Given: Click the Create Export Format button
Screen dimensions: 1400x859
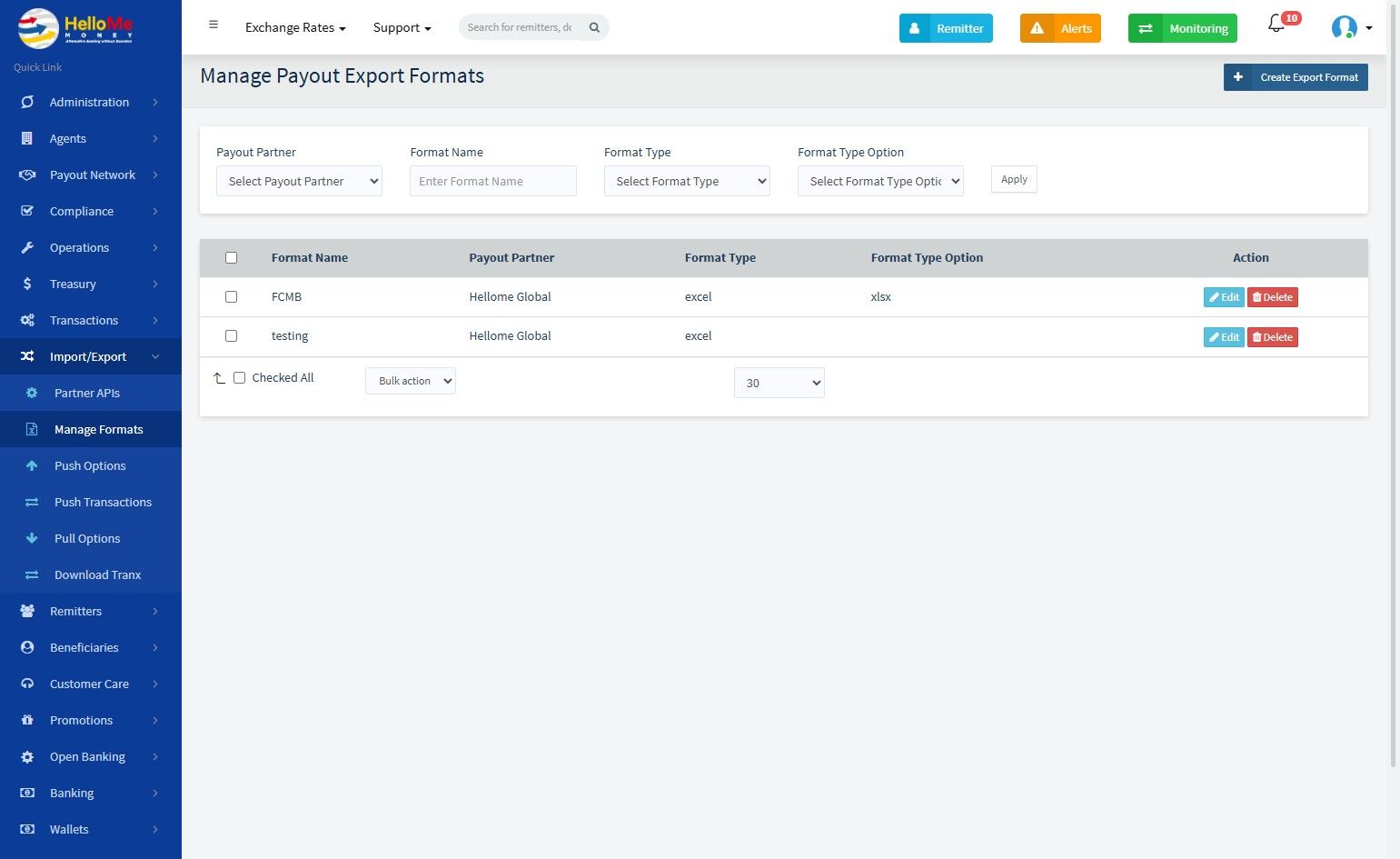Looking at the screenshot, I should click(x=1296, y=77).
